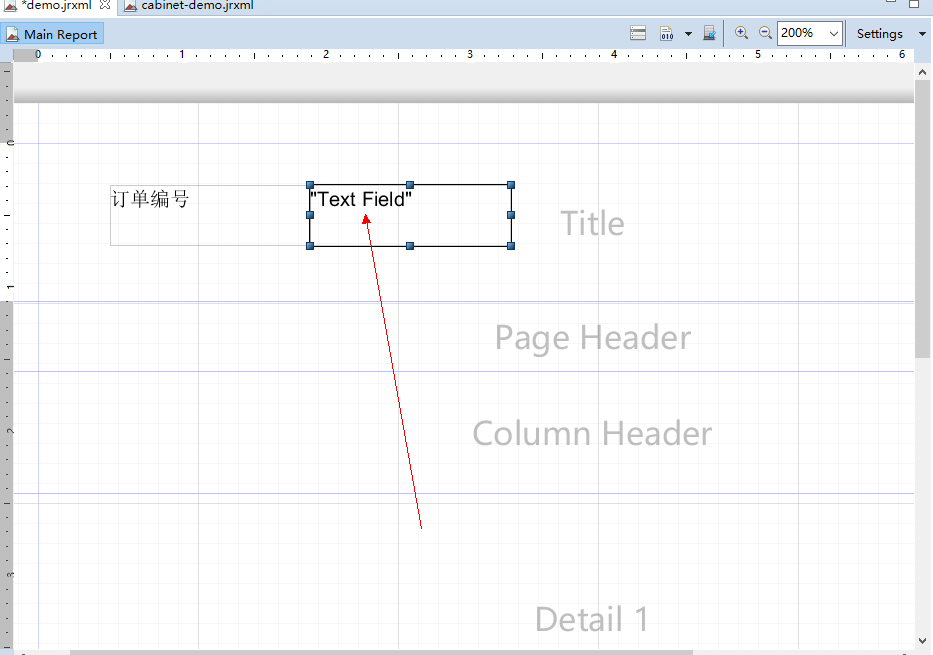Click the cabinet-demo.jrxml tab file icon

pyautogui.click(x=130, y=5)
